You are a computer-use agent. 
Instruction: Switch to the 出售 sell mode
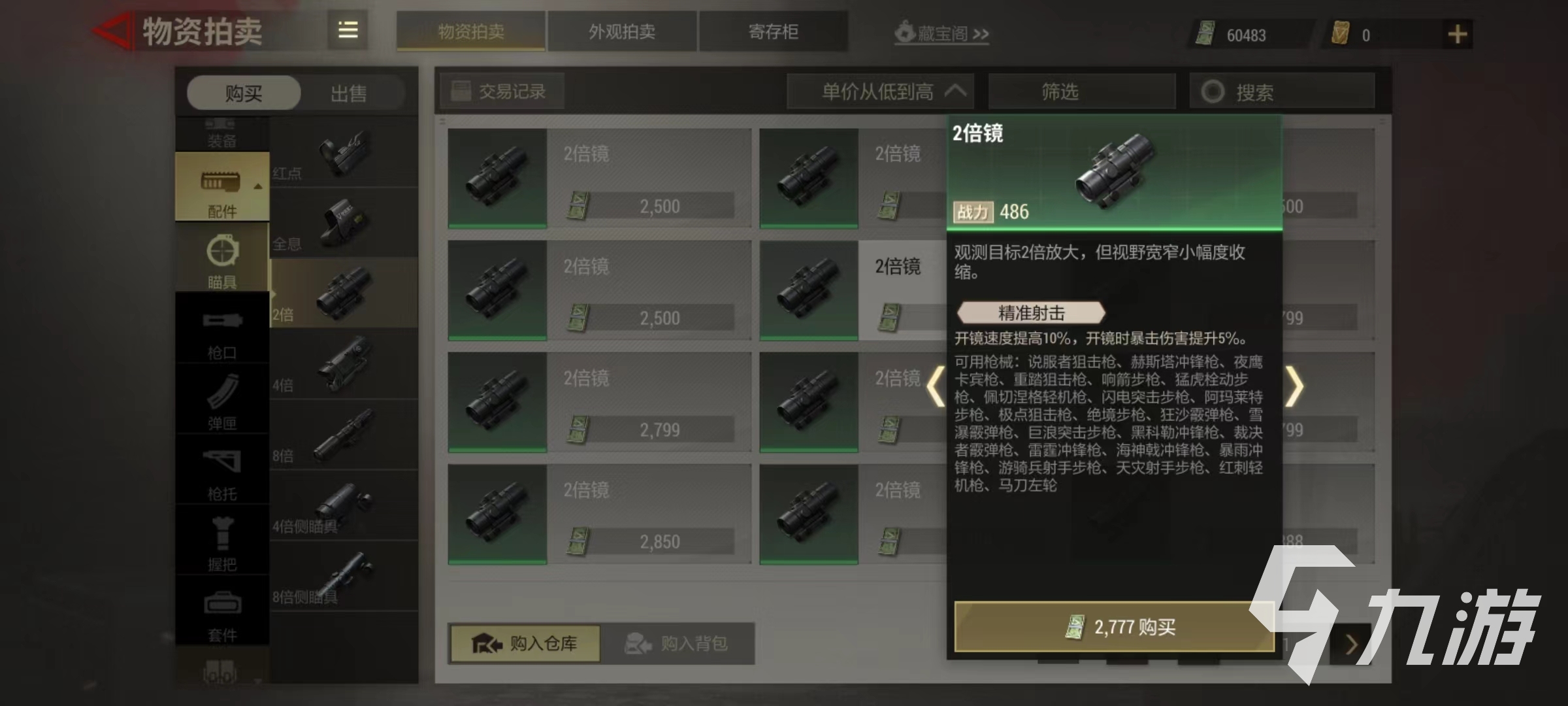(x=348, y=93)
